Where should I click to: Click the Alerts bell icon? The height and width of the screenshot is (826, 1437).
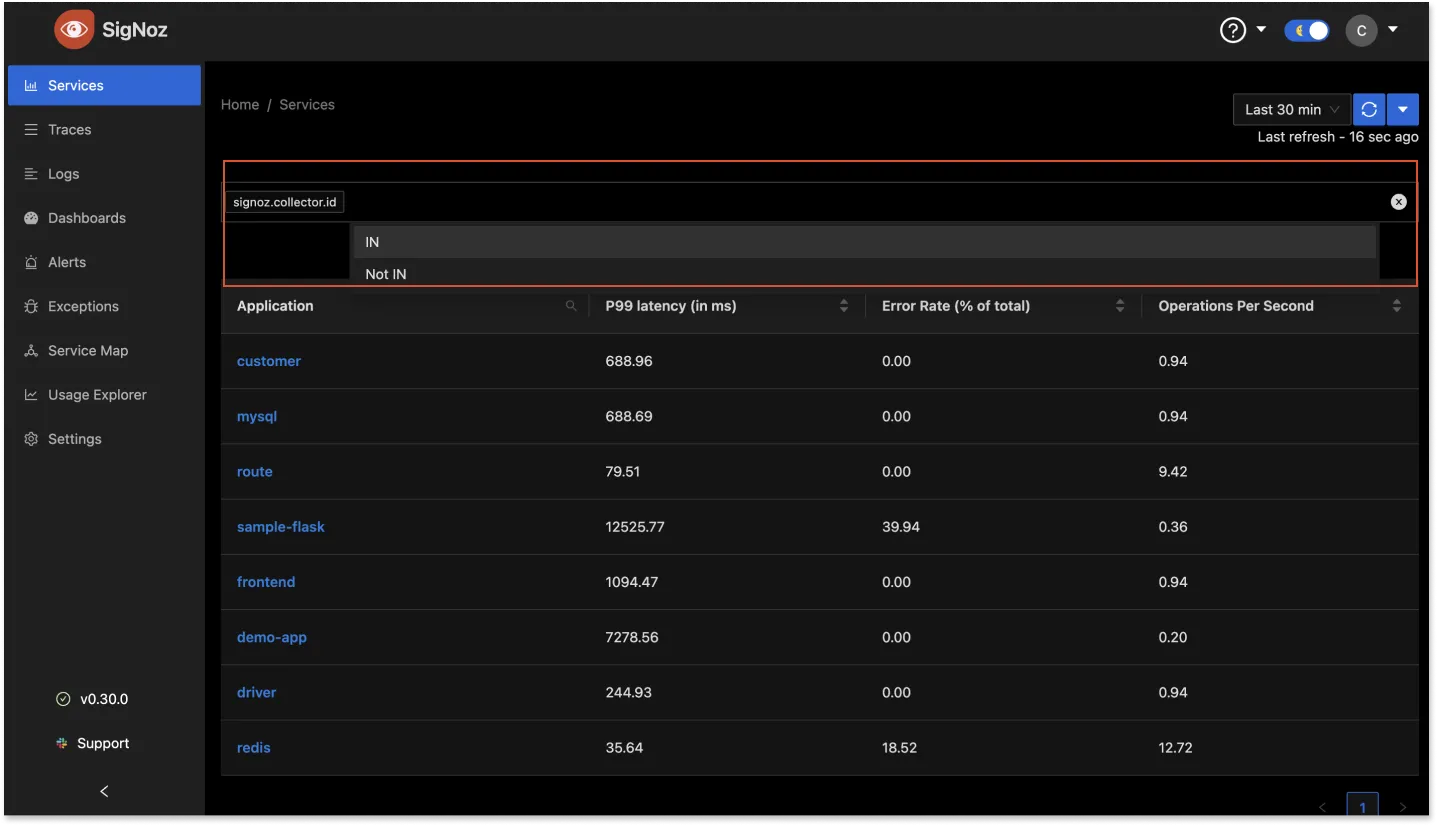(x=31, y=262)
